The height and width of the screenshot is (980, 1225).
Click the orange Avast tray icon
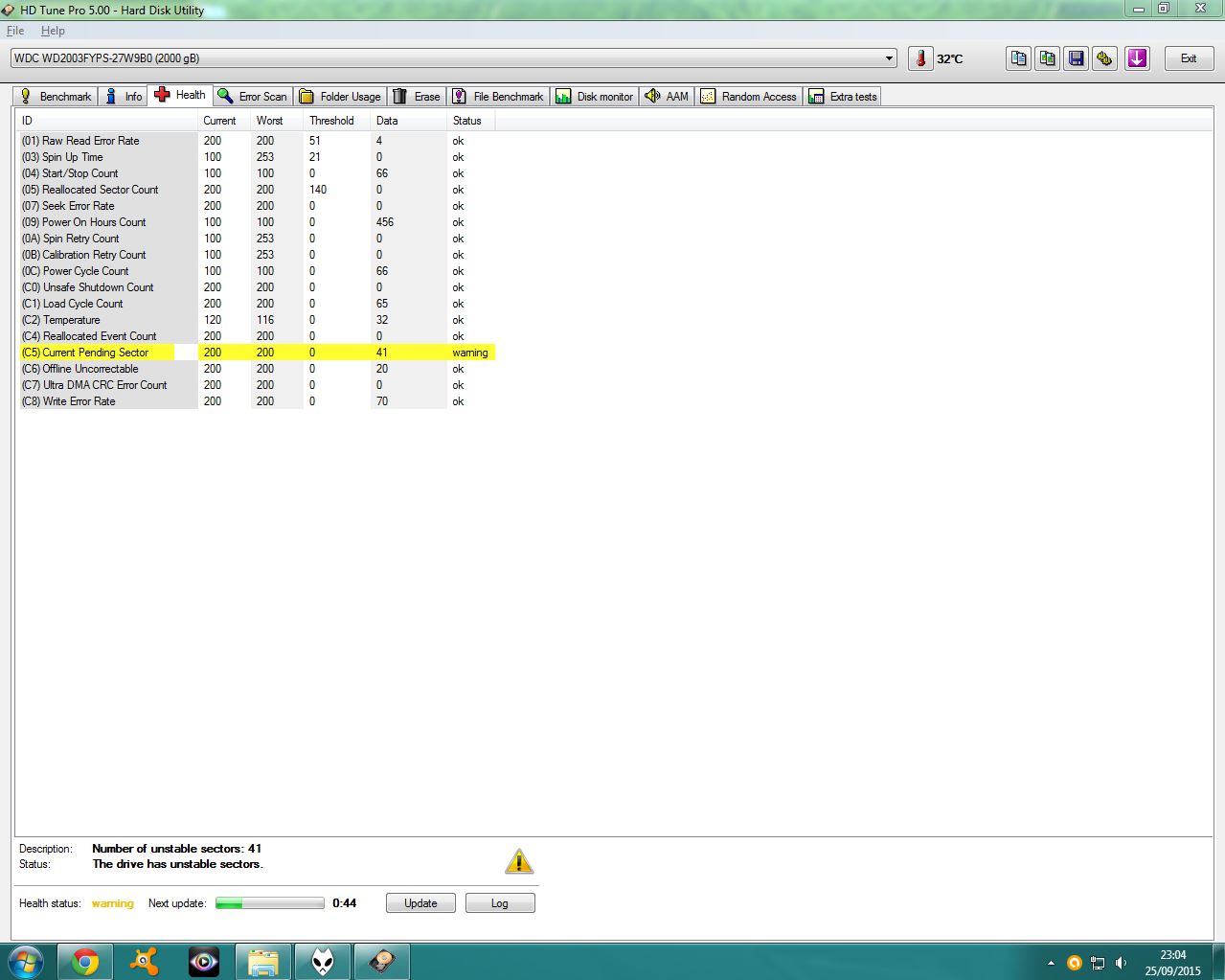coord(1074,963)
